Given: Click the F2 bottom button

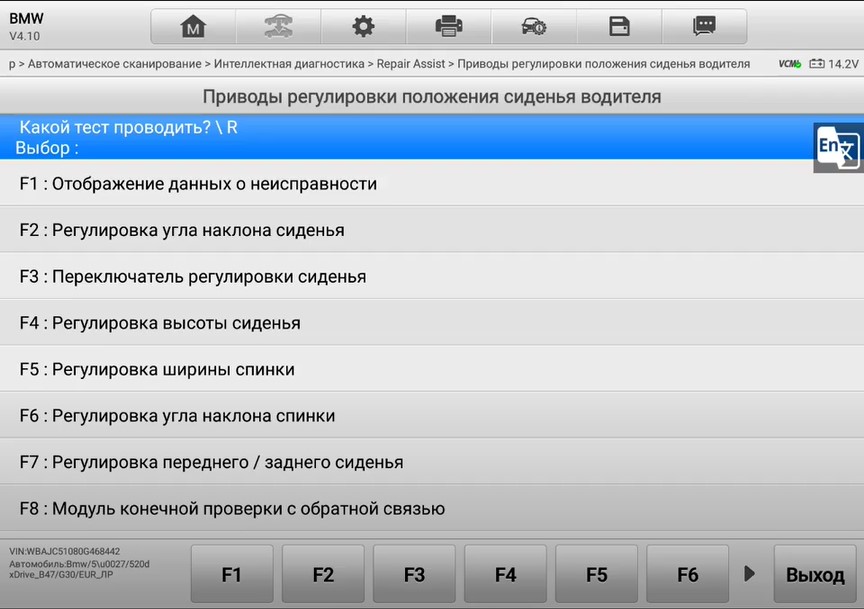Looking at the screenshot, I should click(x=323, y=574).
